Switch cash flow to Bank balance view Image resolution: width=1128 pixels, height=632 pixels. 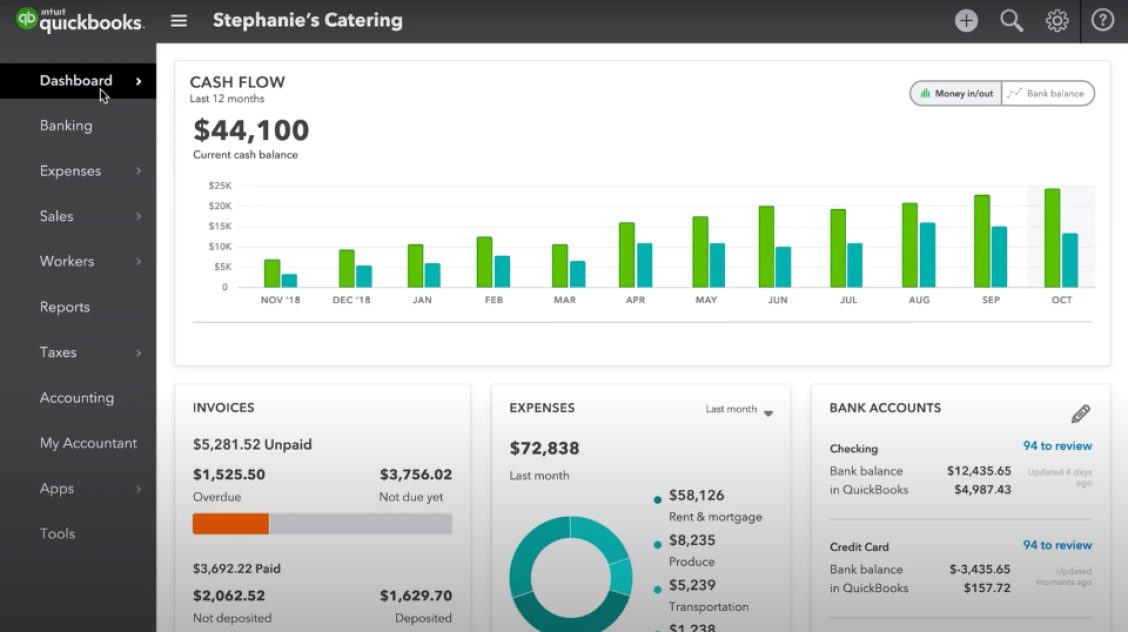1047,93
